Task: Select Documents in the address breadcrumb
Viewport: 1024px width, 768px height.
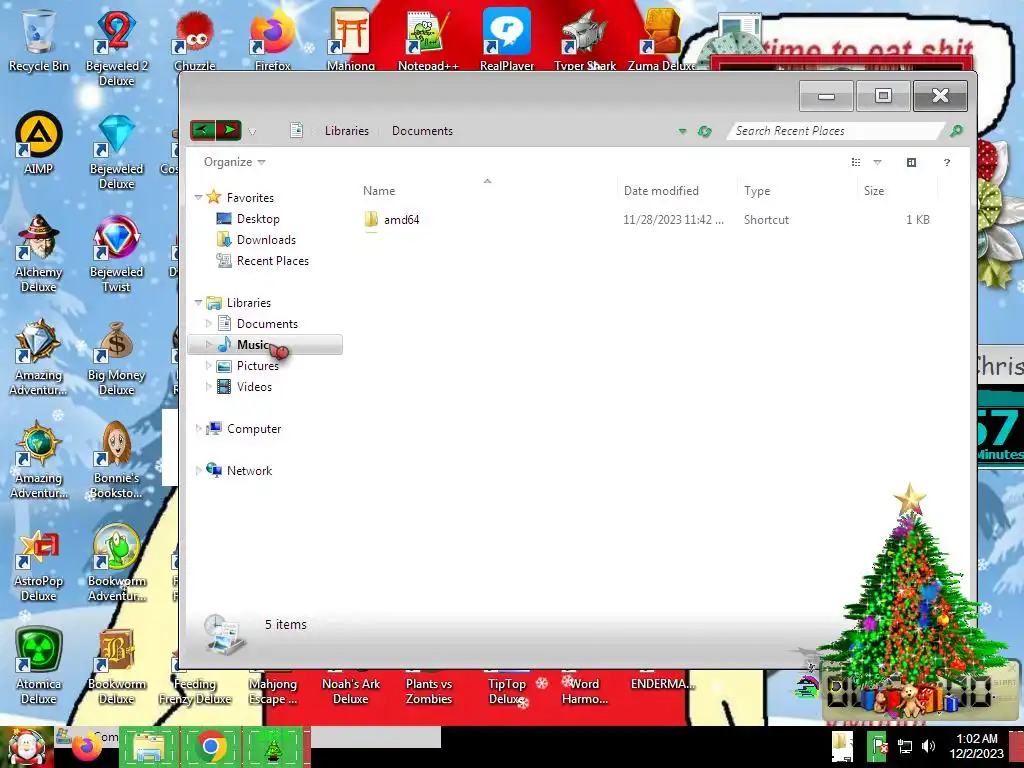Action: [x=422, y=131]
